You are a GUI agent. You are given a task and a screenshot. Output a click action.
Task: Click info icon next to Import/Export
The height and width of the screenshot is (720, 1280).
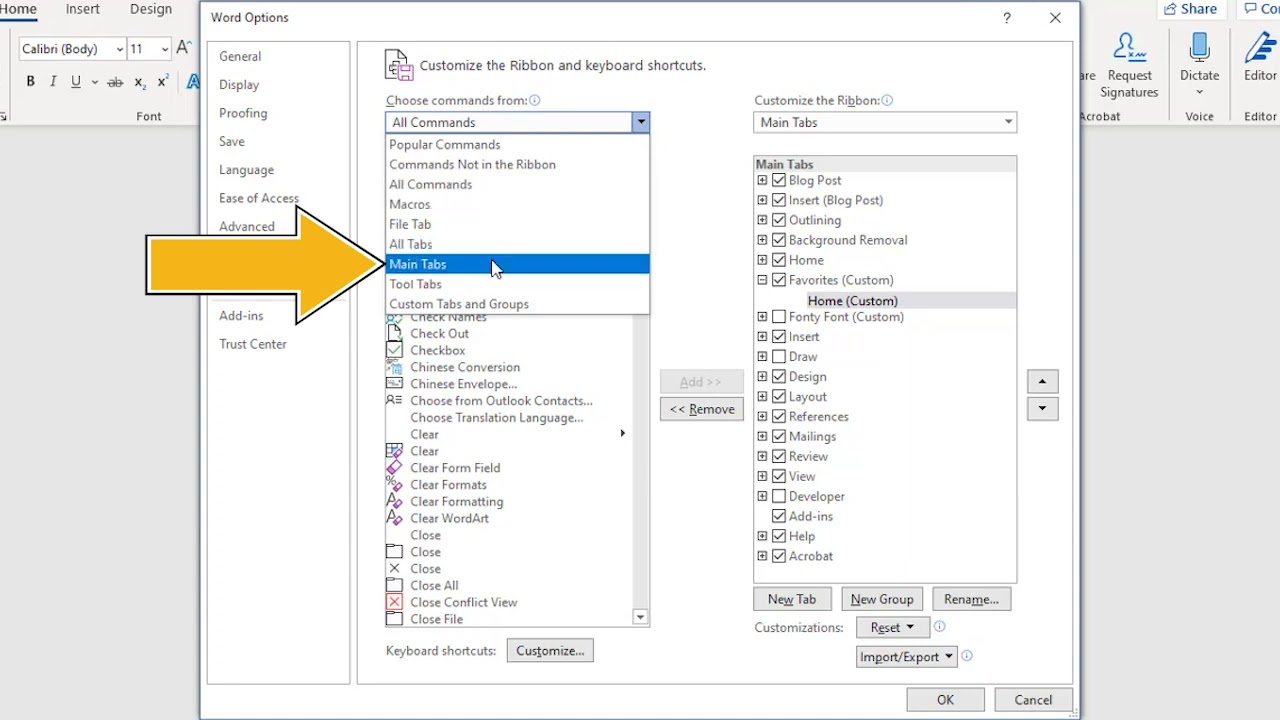967,656
